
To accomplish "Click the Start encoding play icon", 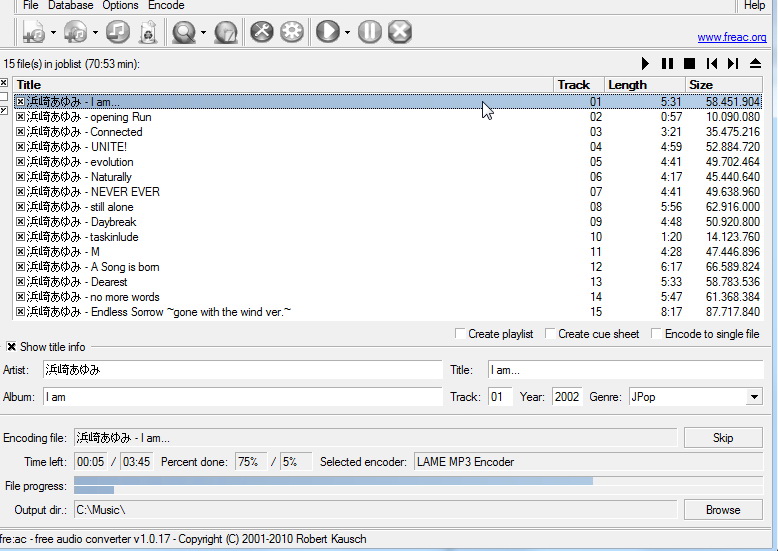I will click(327, 32).
